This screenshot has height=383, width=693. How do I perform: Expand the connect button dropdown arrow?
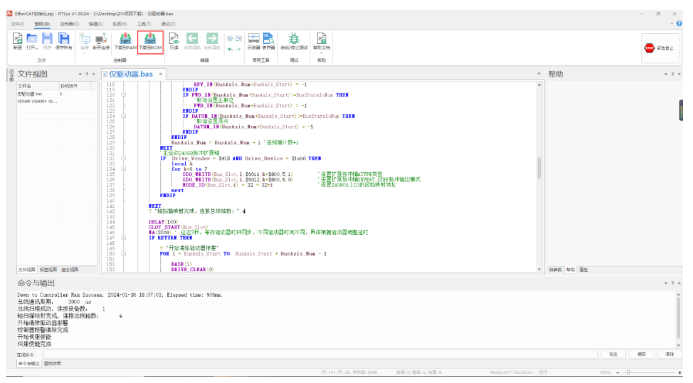(84, 53)
